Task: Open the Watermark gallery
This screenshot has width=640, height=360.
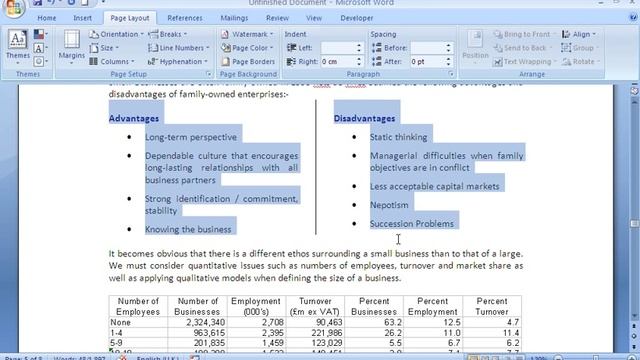Action: pyautogui.click(x=247, y=34)
